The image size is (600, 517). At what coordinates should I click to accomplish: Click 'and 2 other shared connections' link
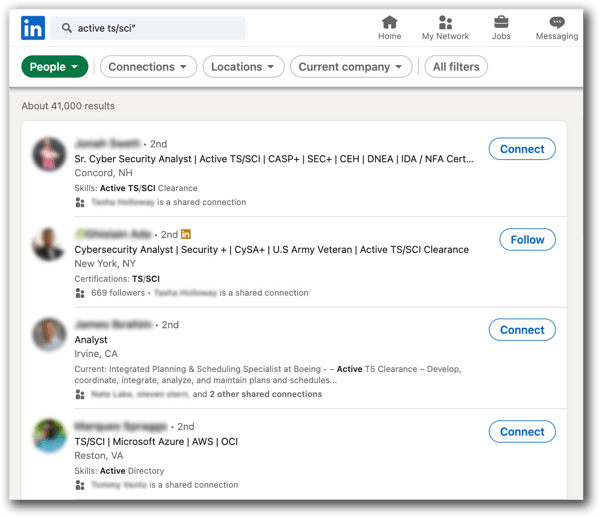click(x=258, y=394)
